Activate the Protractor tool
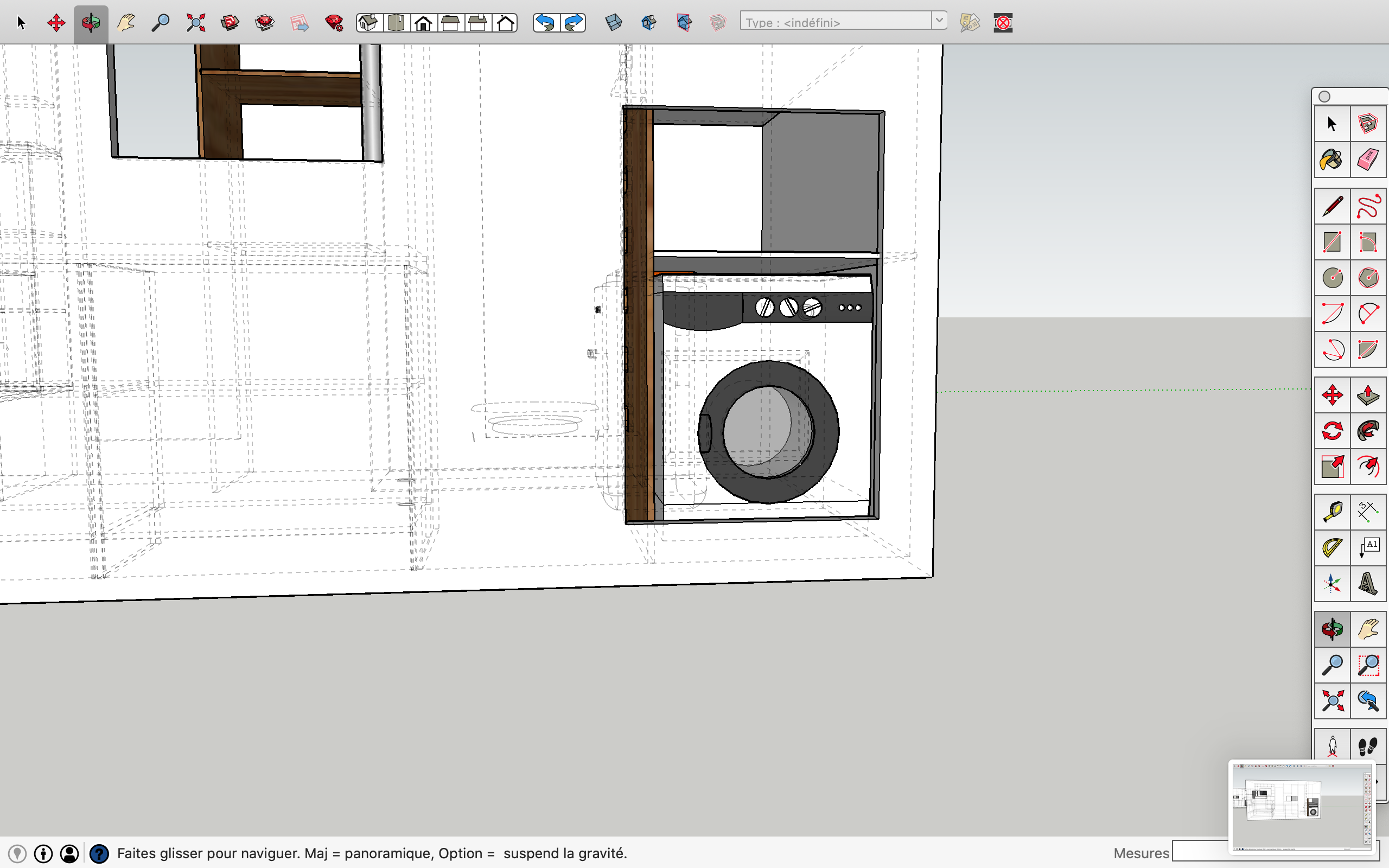The width and height of the screenshot is (1389, 868). [1331, 547]
